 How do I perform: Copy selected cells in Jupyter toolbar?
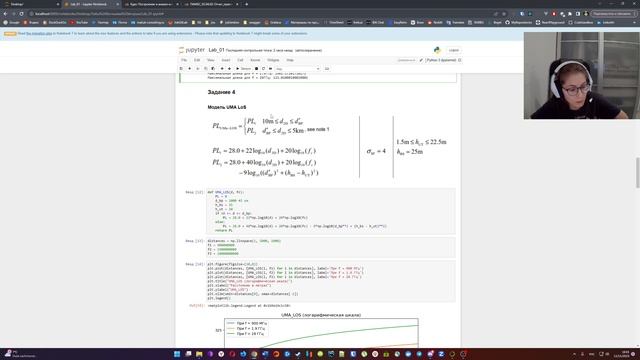tap(206, 69)
